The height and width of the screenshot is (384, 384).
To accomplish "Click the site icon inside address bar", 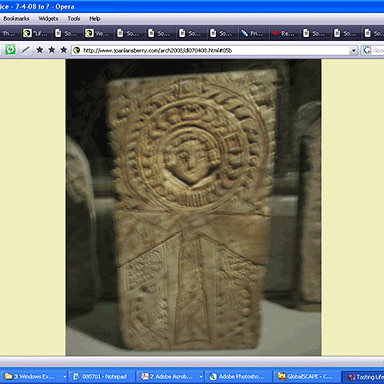I will pyautogui.click(x=77, y=50).
